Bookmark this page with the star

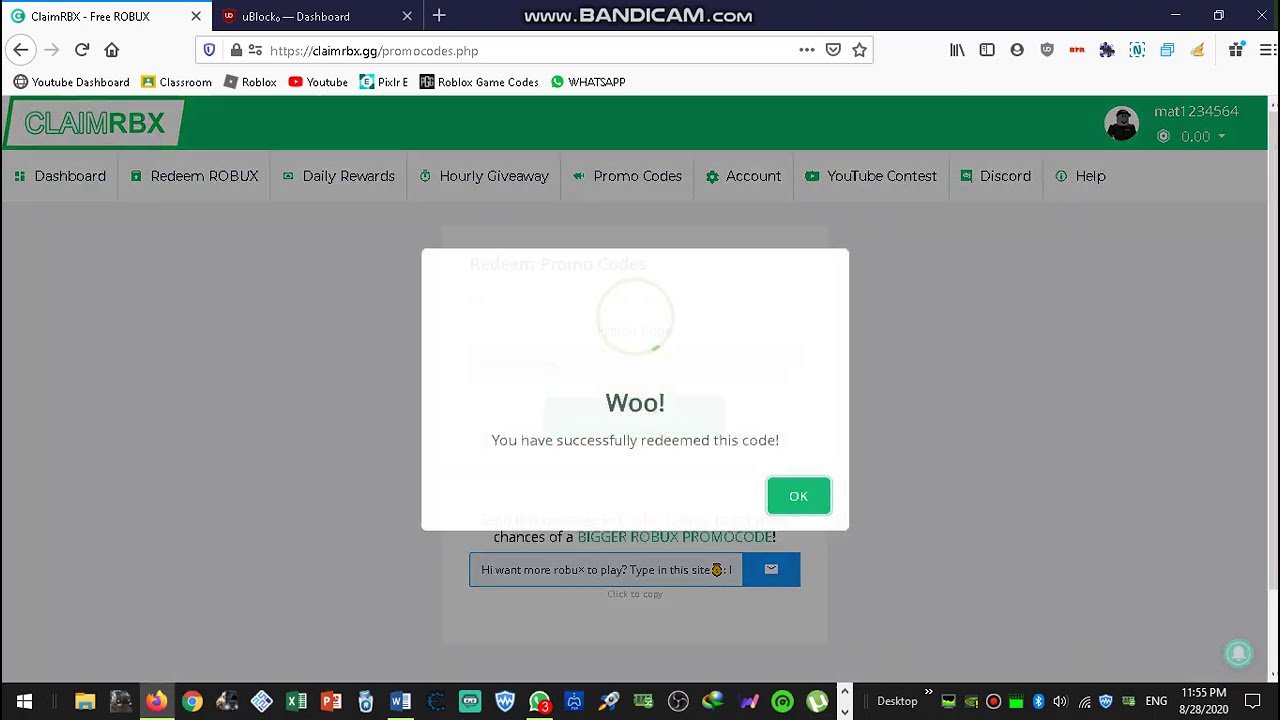[859, 50]
